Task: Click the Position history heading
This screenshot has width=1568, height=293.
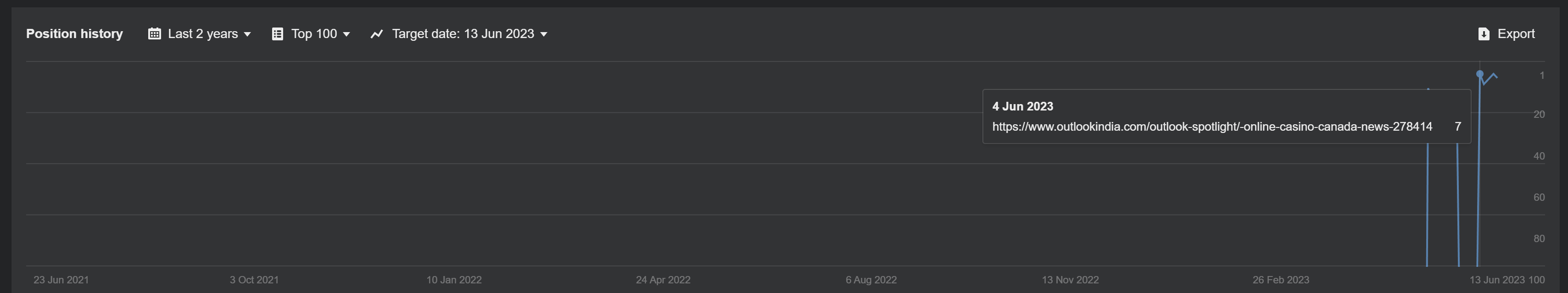Action: tap(74, 34)
